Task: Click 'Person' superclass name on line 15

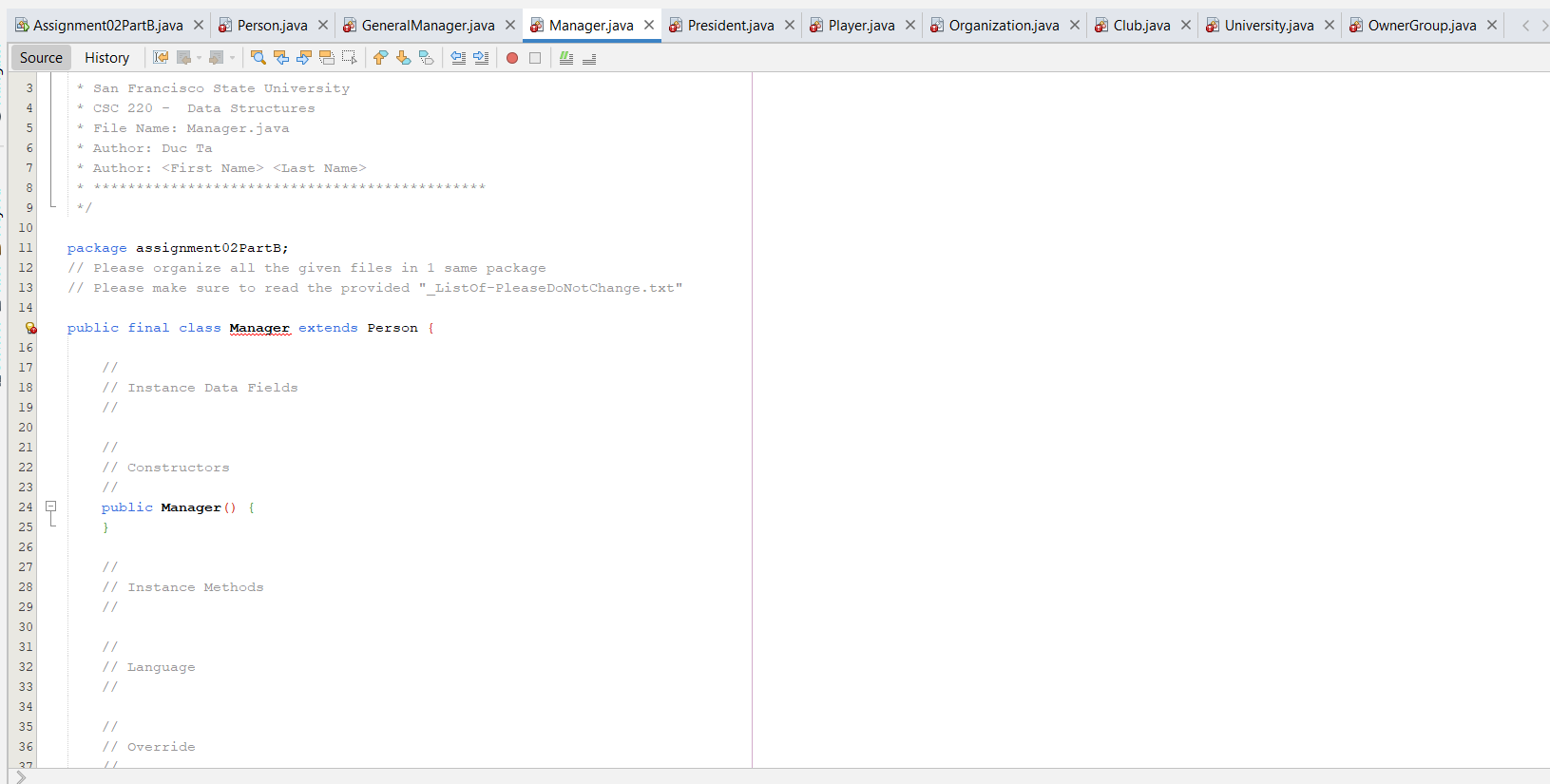Action: pos(392,328)
